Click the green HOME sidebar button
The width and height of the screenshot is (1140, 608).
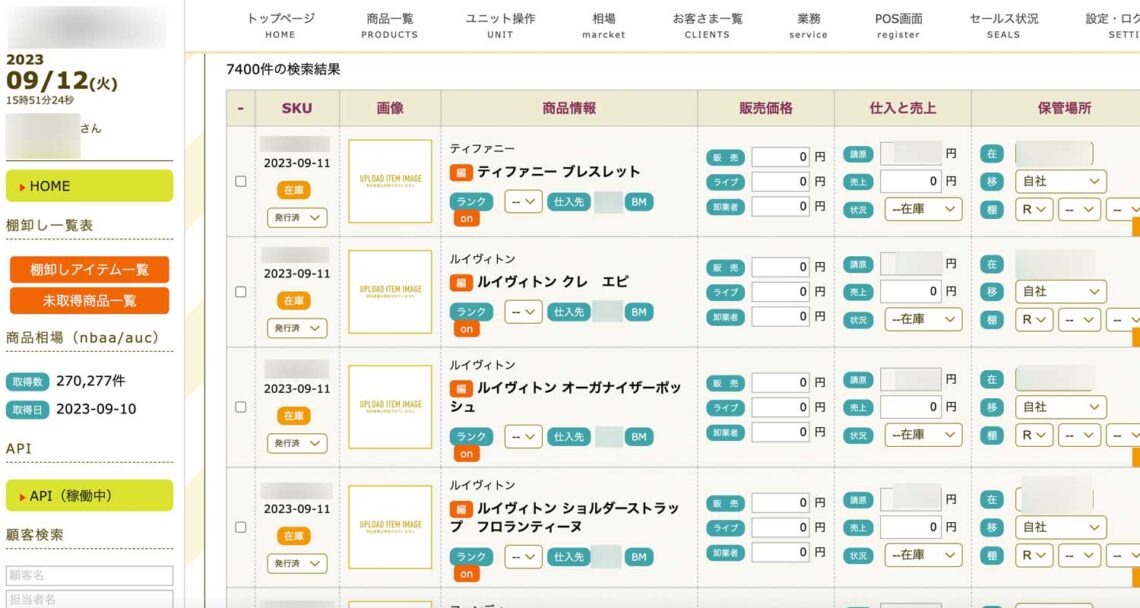coord(89,186)
